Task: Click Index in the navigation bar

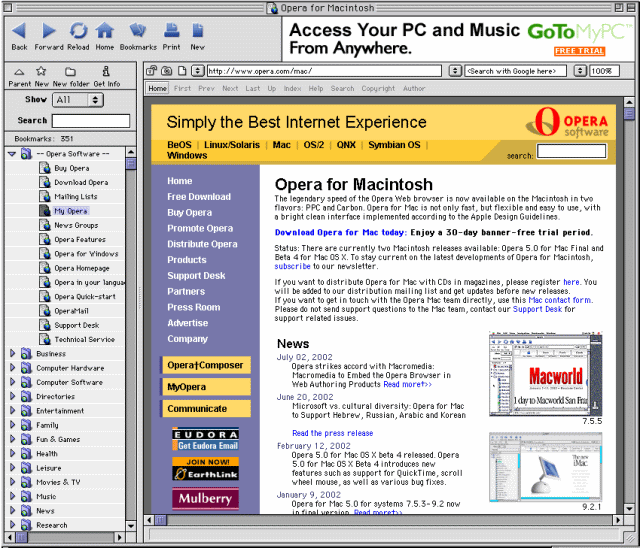Action: tap(292, 88)
